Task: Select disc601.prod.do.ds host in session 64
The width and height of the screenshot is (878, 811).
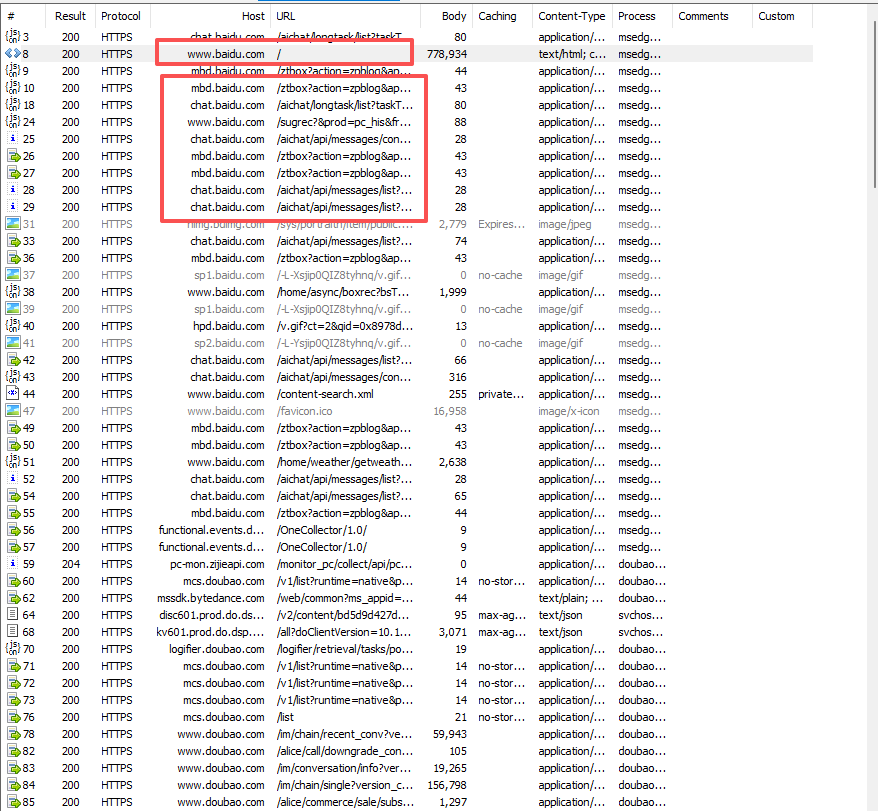Action: coord(211,614)
